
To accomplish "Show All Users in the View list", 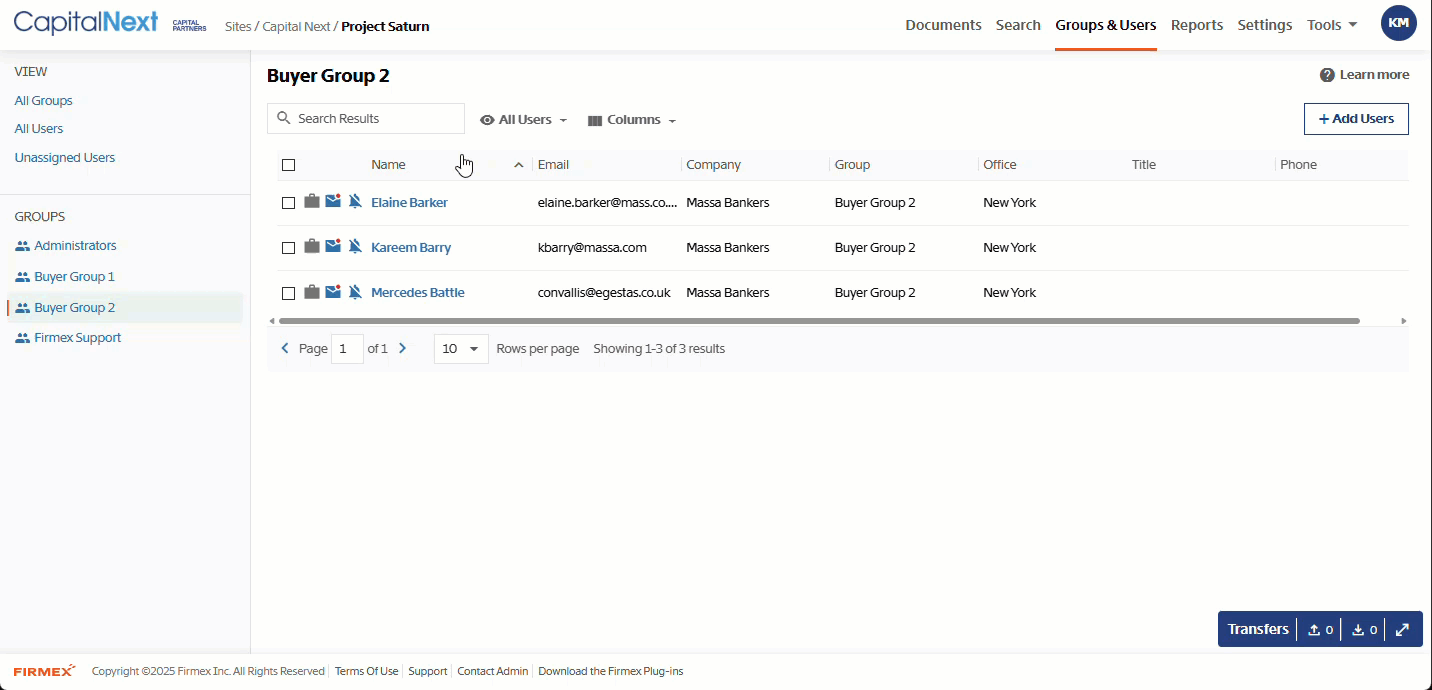I will 39,129.
